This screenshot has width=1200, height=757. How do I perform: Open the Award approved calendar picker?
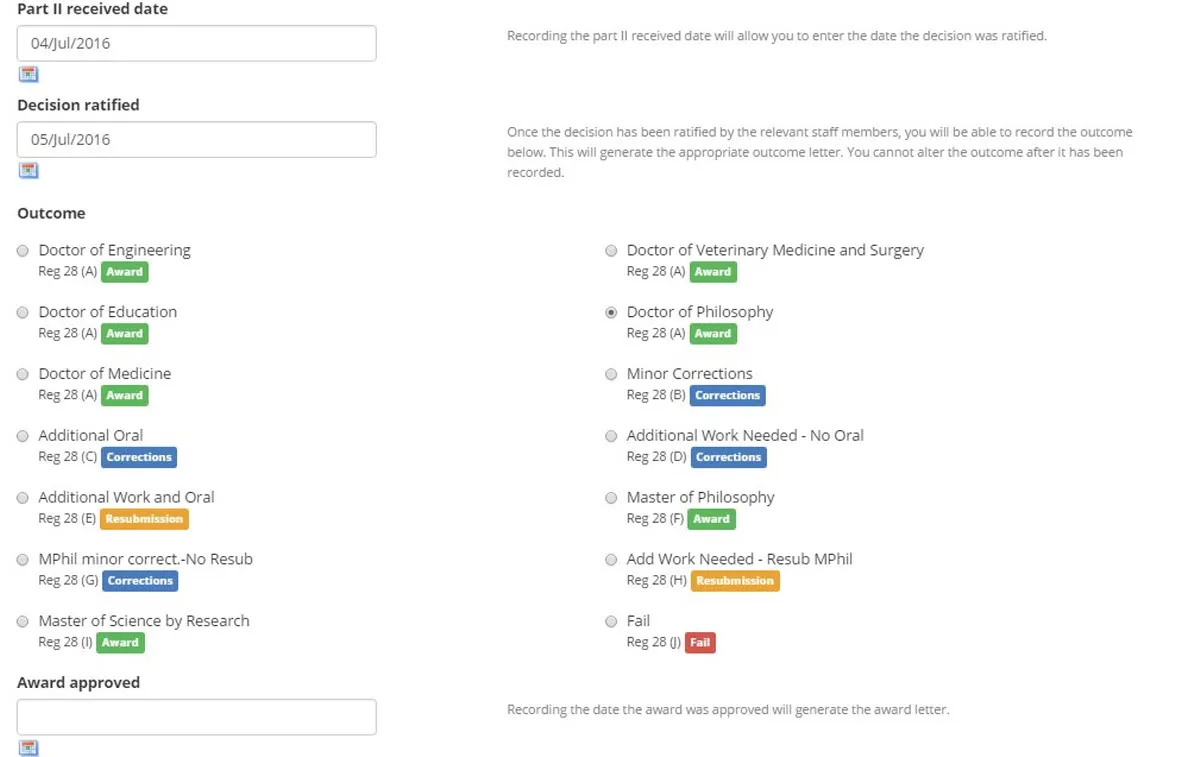point(28,747)
